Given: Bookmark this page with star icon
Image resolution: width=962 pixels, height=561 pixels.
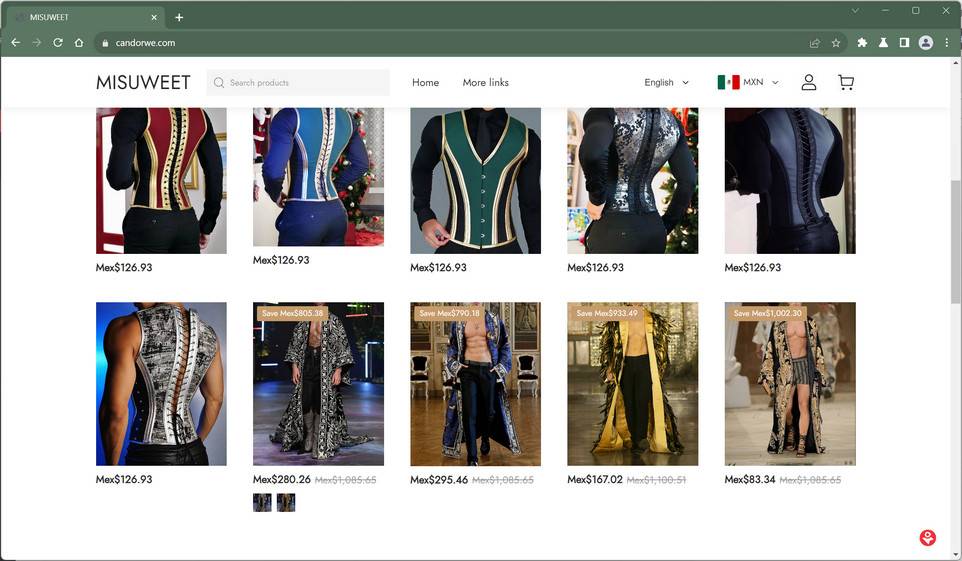Looking at the screenshot, I should tap(836, 43).
